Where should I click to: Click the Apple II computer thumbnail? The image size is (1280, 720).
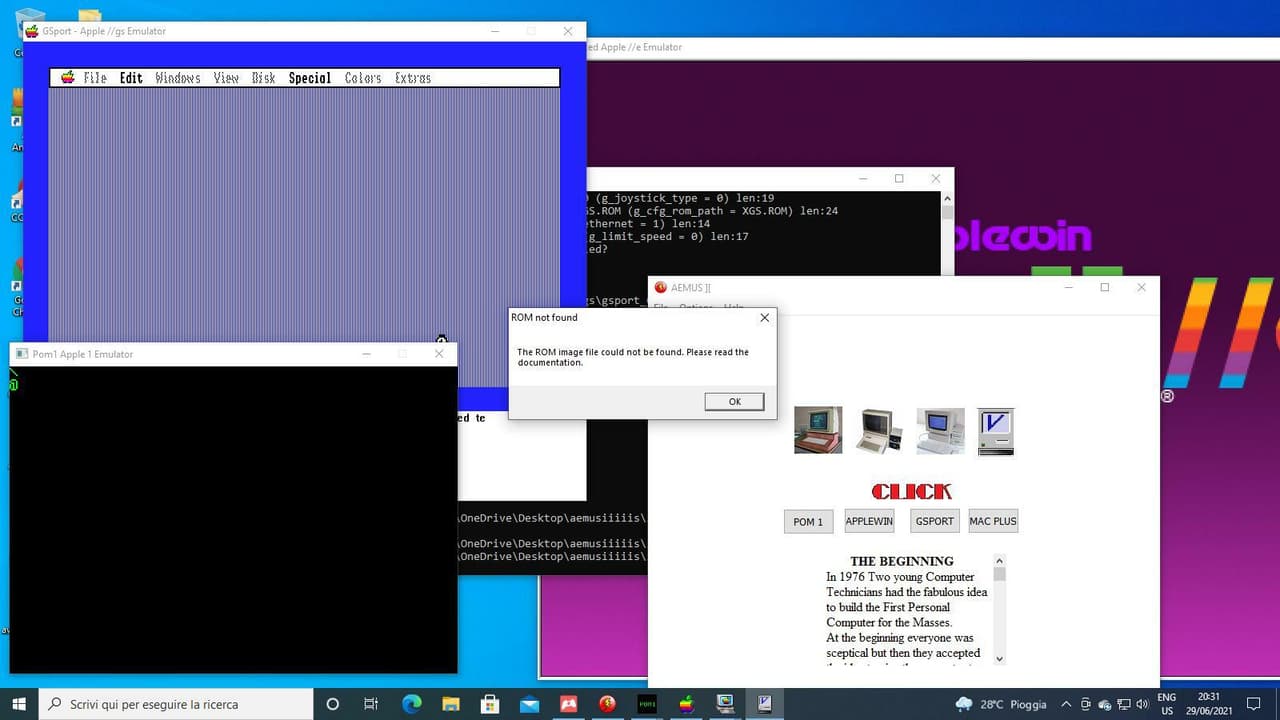[x=880, y=431]
